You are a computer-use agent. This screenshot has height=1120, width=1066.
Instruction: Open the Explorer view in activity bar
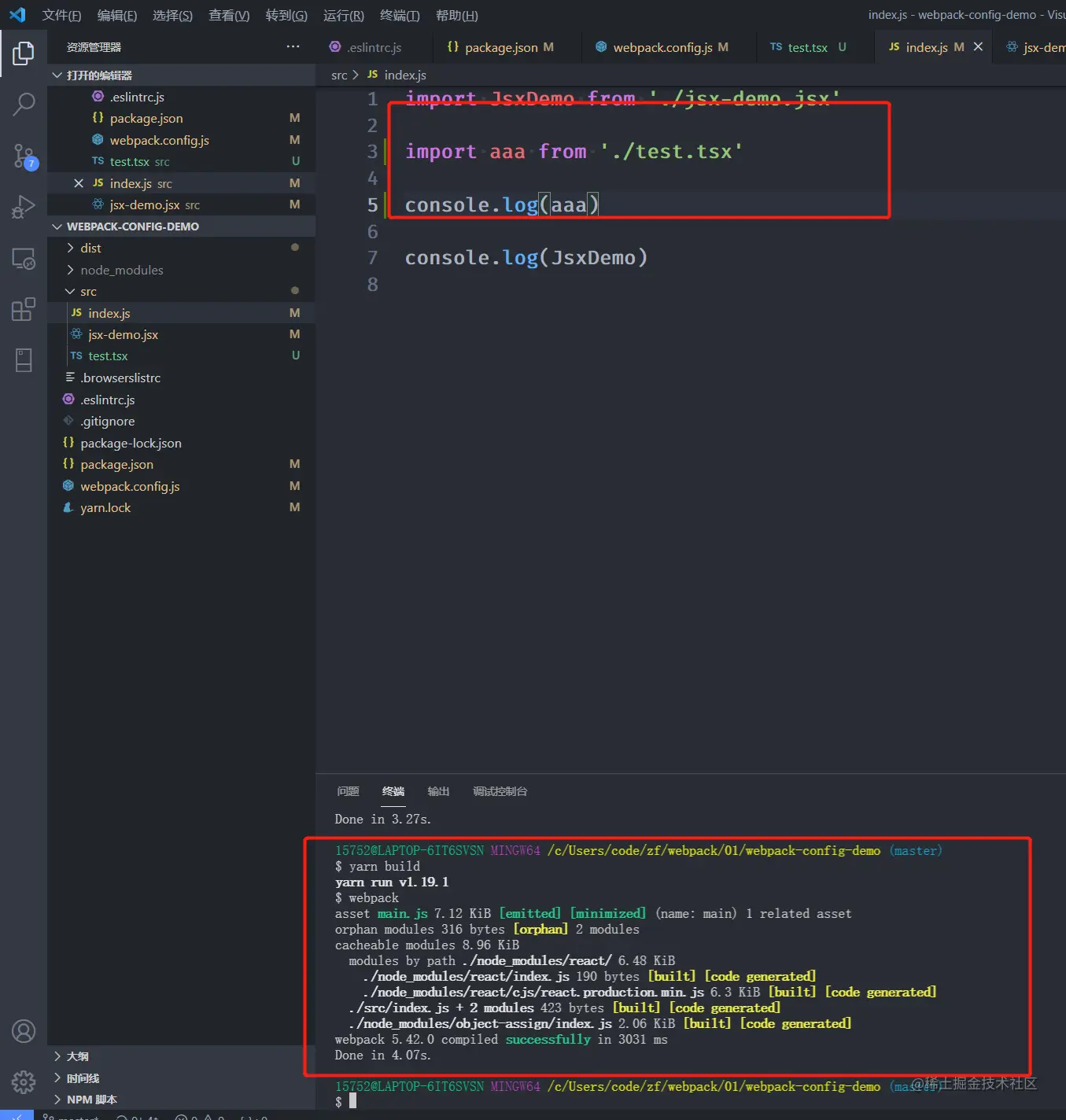(24, 53)
